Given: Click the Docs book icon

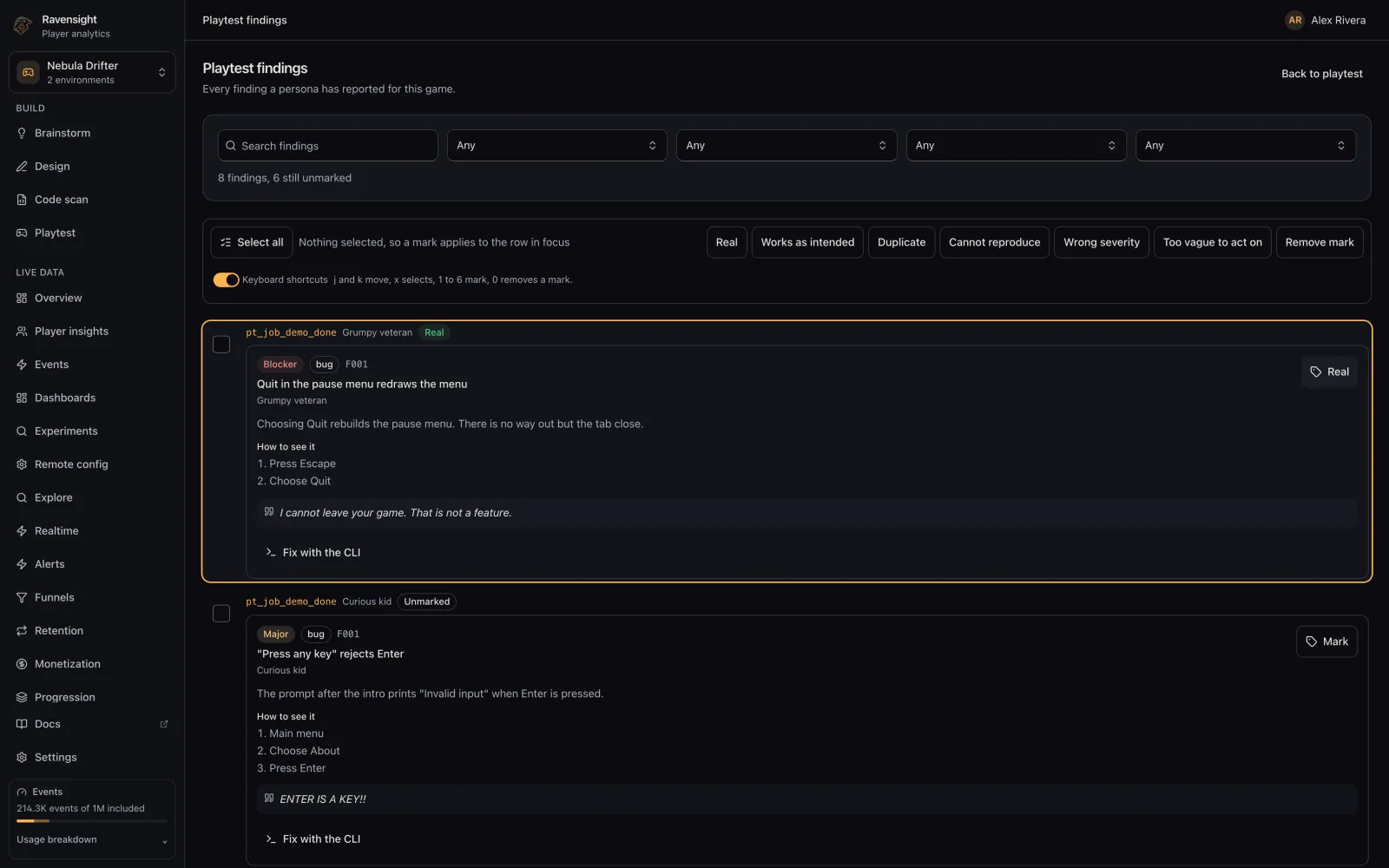Looking at the screenshot, I should click(22, 724).
